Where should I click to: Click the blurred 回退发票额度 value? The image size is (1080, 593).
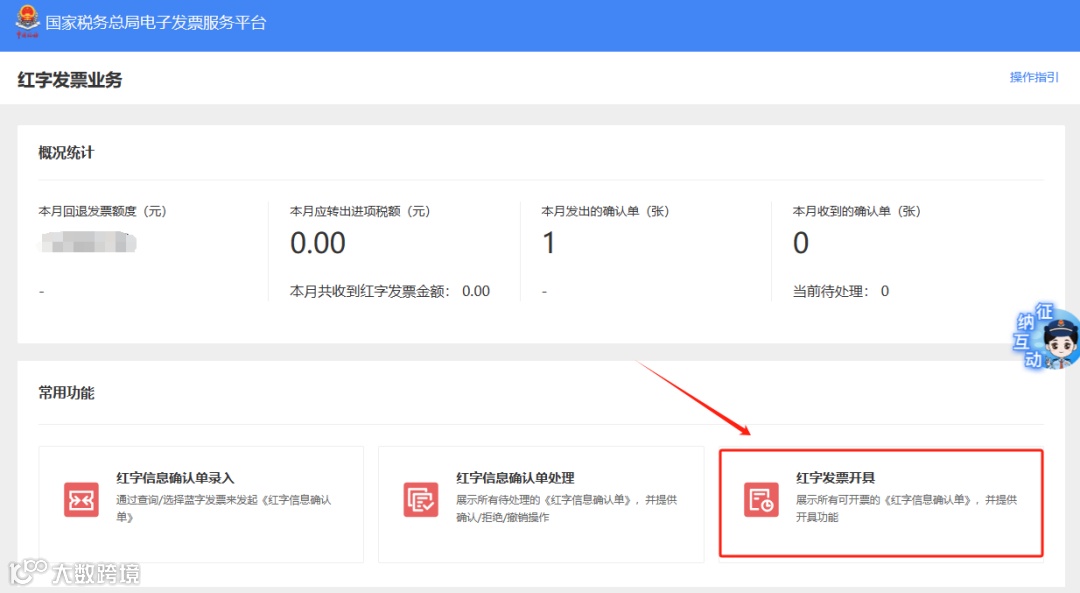tap(88, 242)
